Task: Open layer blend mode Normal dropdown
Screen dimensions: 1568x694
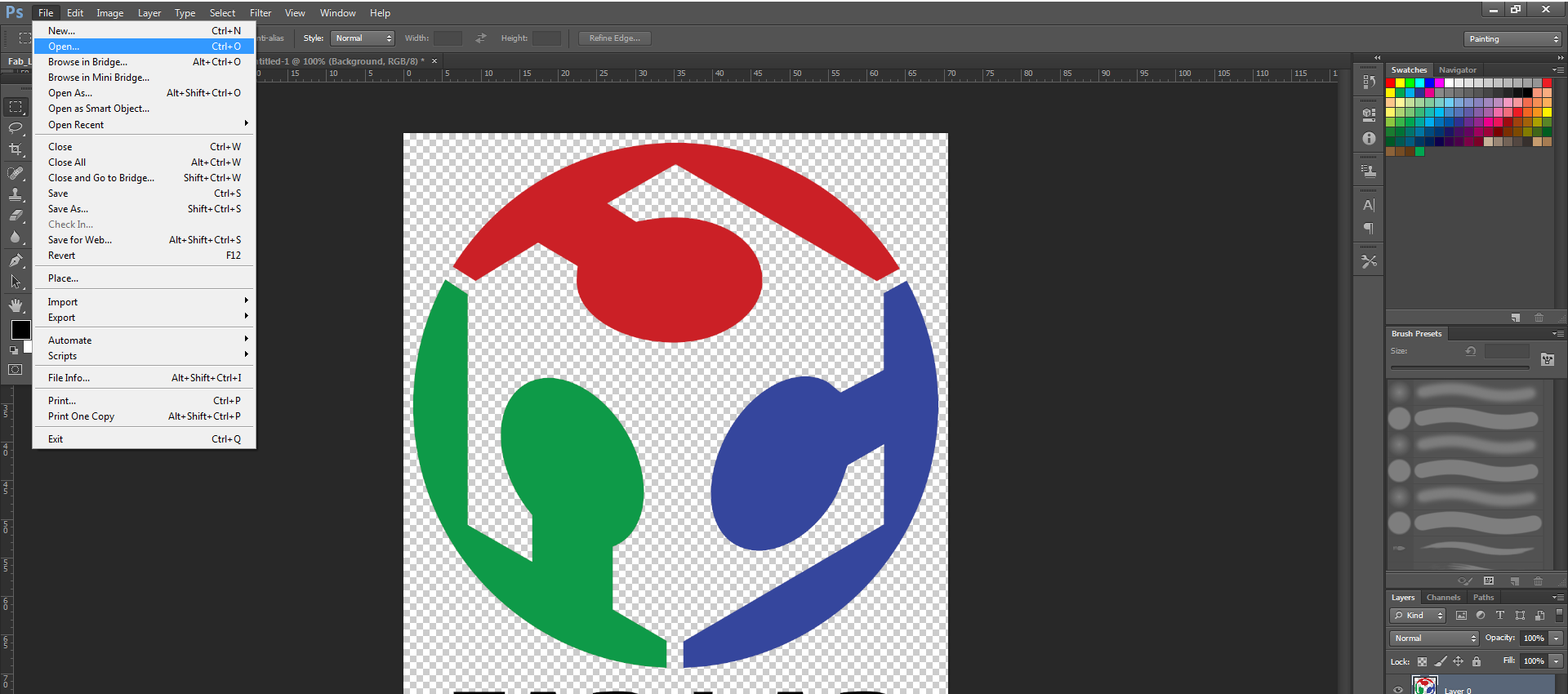Action: (x=1434, y=638)
